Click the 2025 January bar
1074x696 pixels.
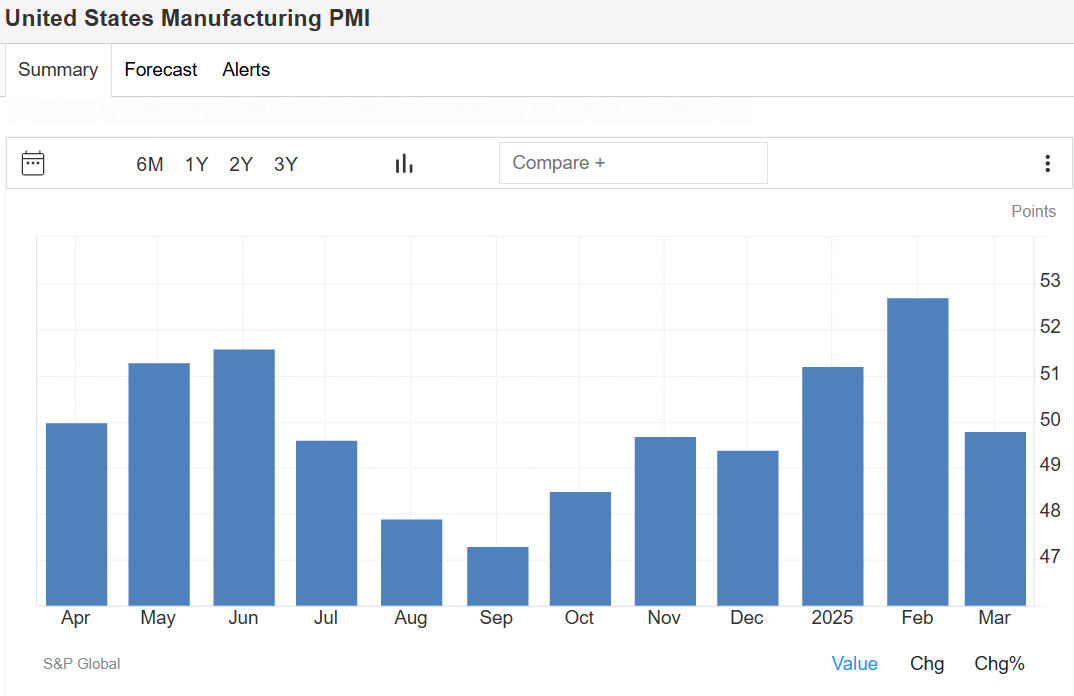pyautogui.click(x=832, y=486)
